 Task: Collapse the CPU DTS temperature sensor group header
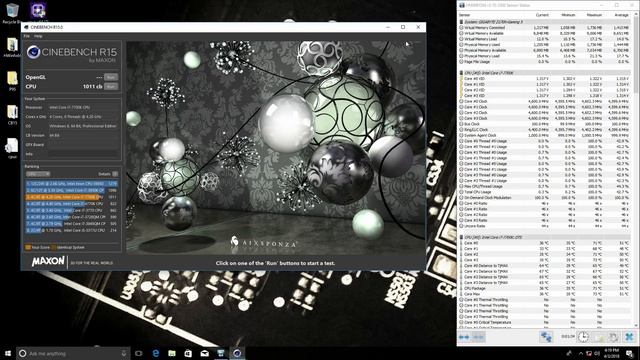point(545,237)
